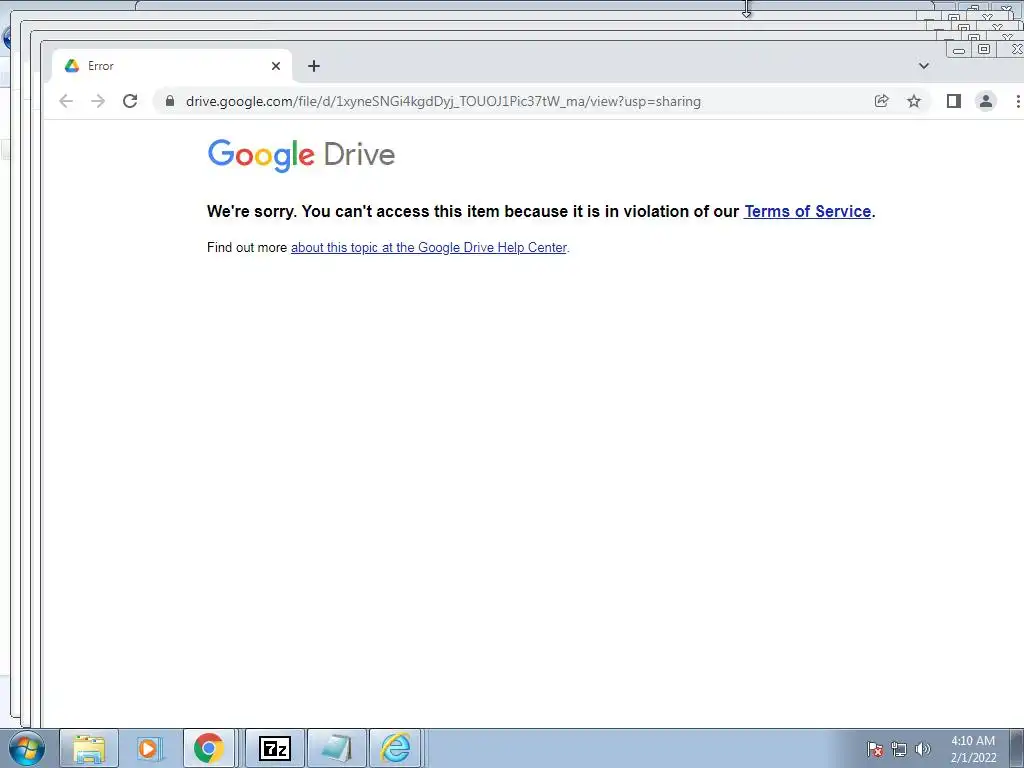
Task: Reload the Google Drive error page
Action: (130, 101)
